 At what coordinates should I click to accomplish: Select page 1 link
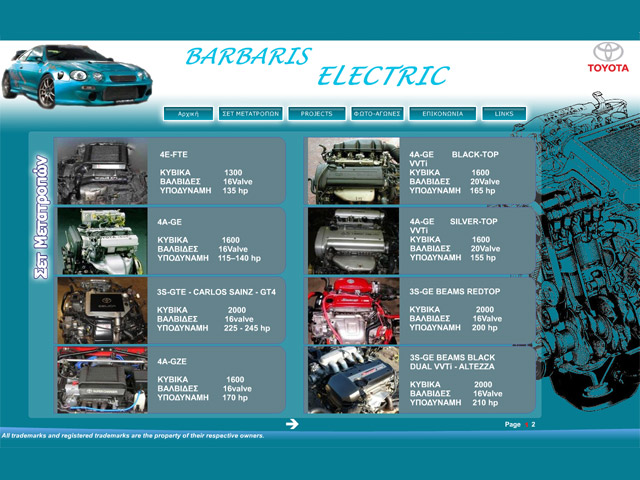(527, 424)
